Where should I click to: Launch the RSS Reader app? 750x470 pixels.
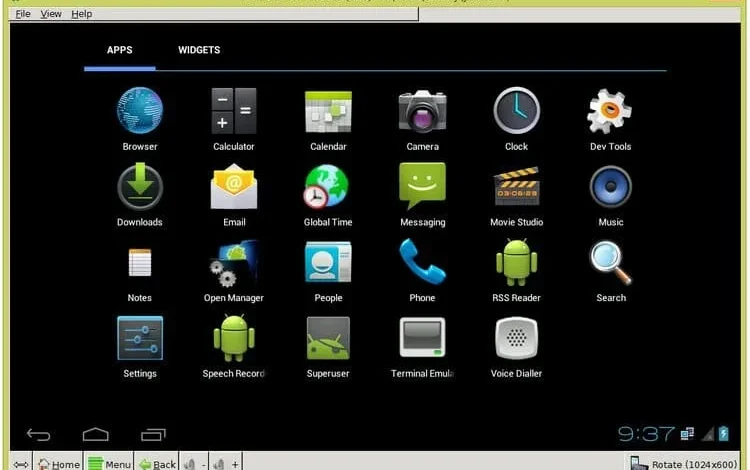(517, 262)
